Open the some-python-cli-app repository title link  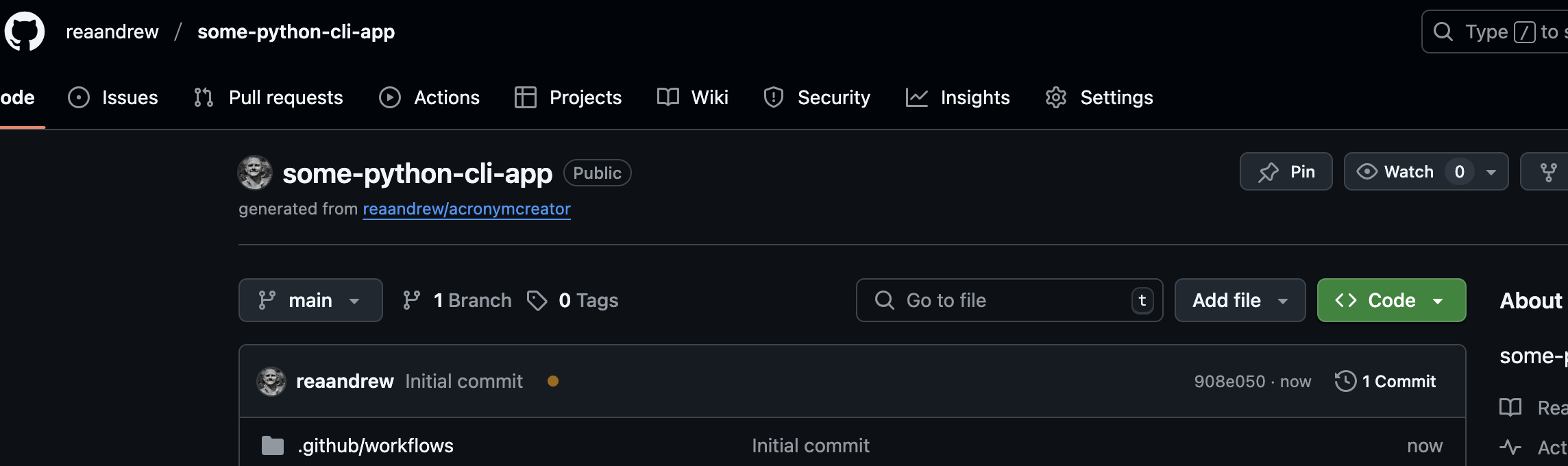(x=417, y=173)
